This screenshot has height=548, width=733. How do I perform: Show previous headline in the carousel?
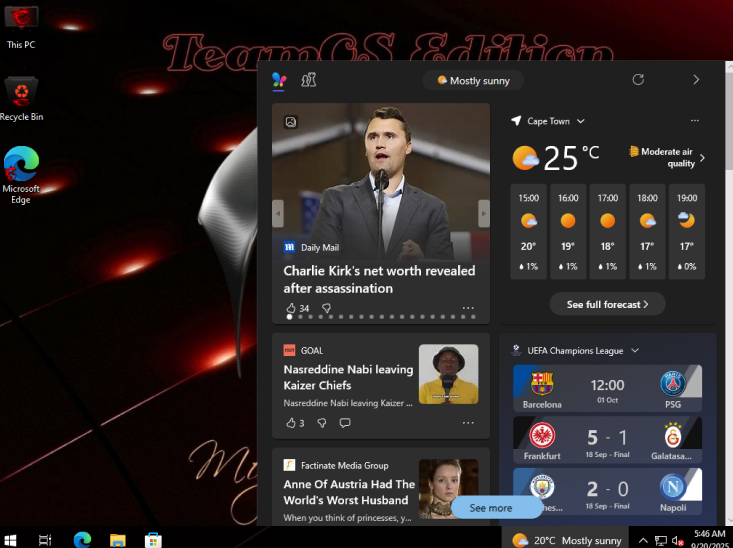point(278,214)
